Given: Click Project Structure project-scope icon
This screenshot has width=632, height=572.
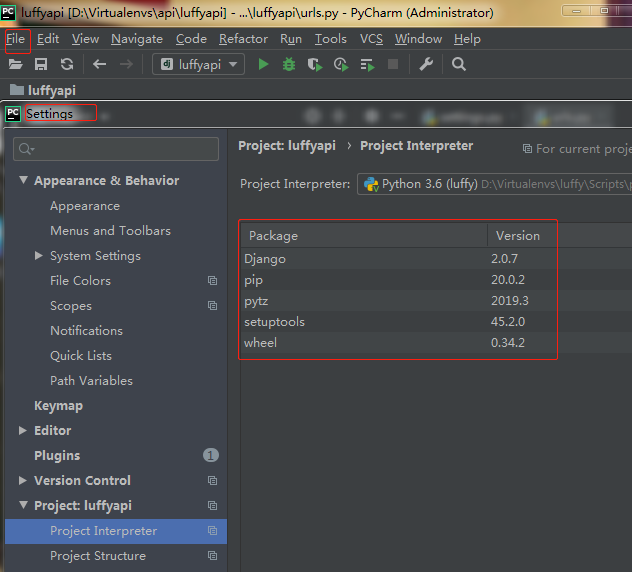Looking at the screenshot, I should pyautogui.click(x=212, y=555).
